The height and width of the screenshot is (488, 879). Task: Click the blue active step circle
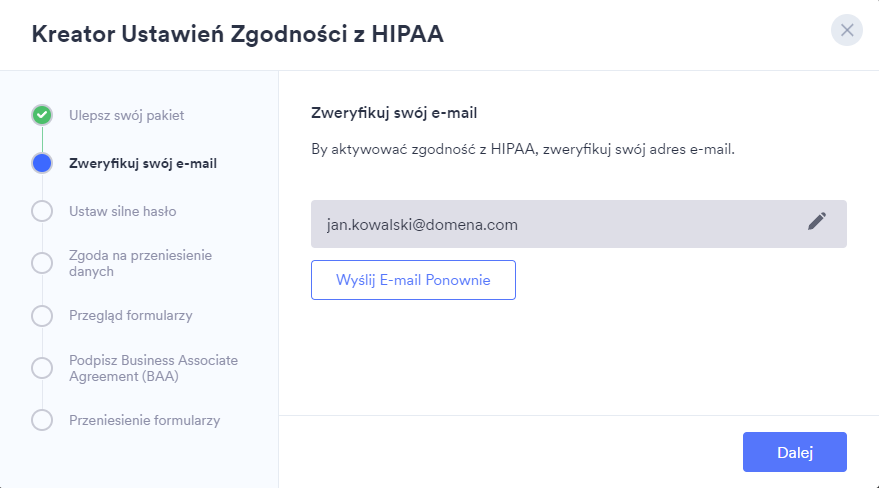42,163
